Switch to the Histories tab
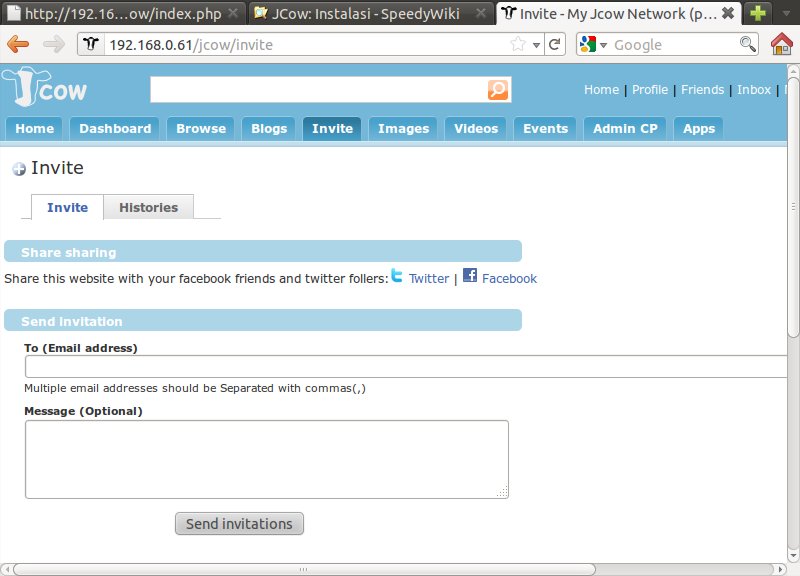The width and height of the screenshot is (800, 576). click(x=148, y=208)
